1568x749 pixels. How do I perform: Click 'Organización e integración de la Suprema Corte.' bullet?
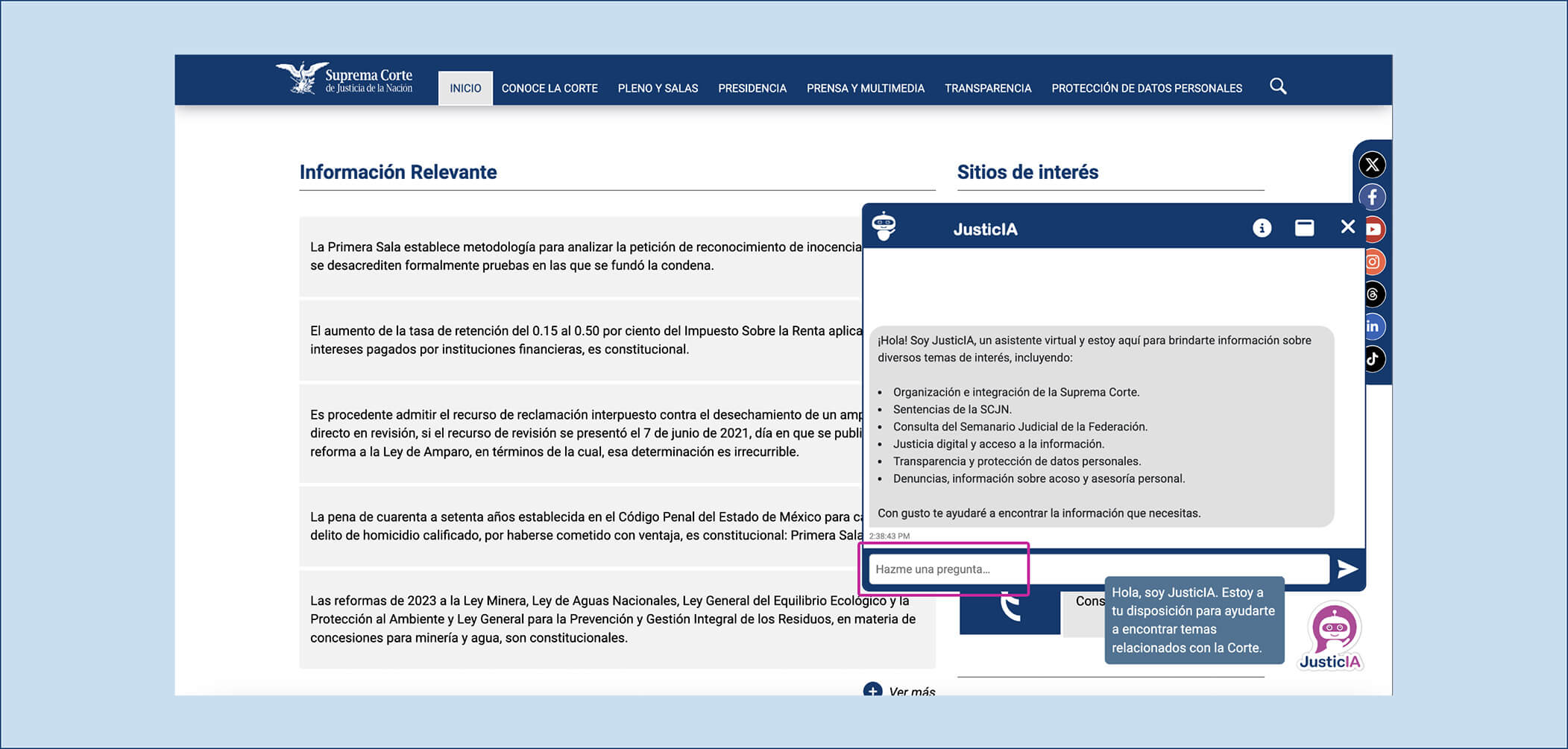[1016, 392]
